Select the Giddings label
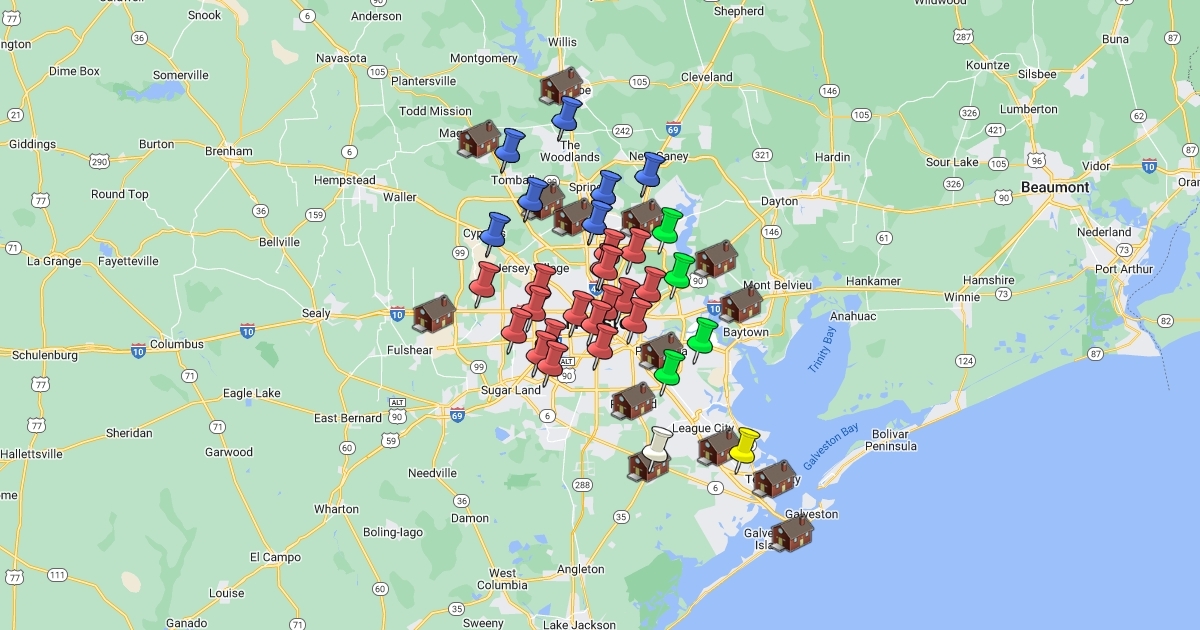This screenshot has width=1200, height=630. coord(33,144)
